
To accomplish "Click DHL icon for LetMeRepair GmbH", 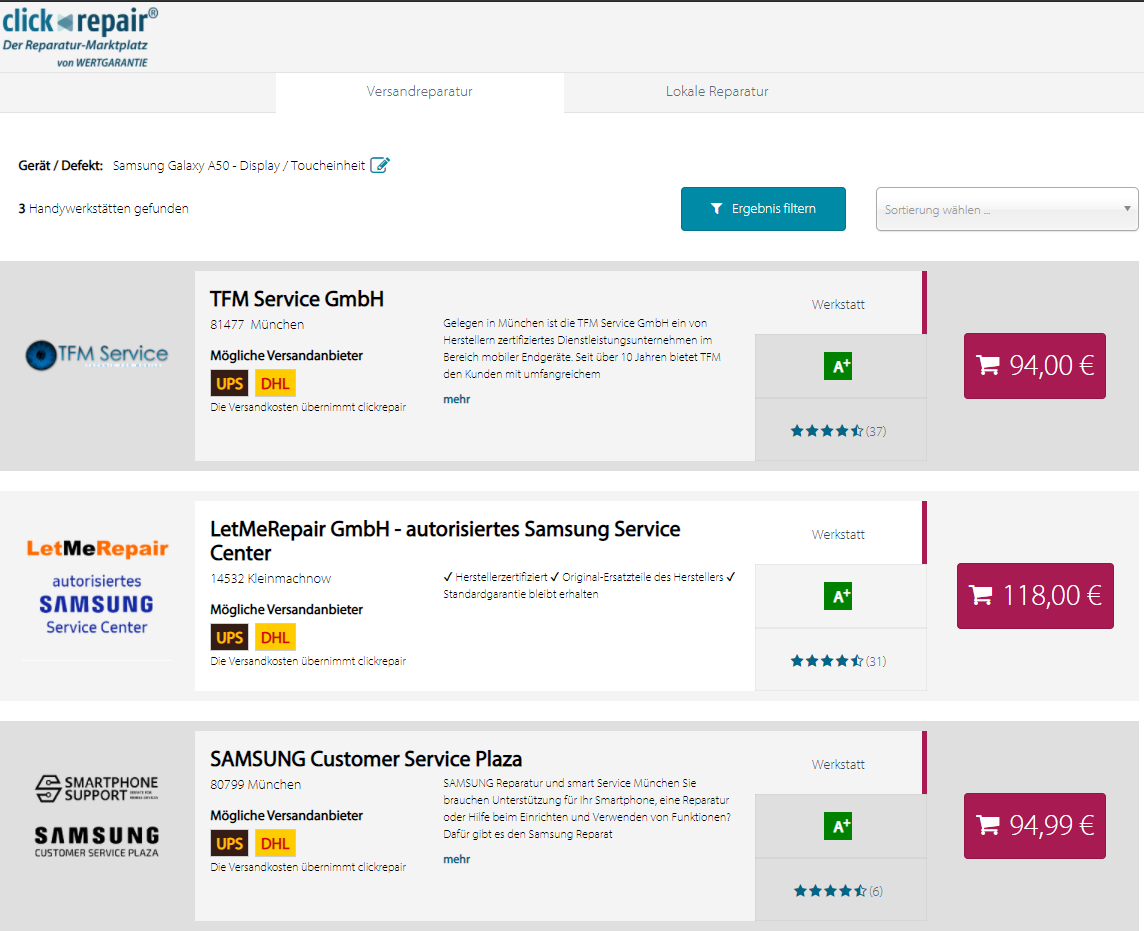I will 275,637.
